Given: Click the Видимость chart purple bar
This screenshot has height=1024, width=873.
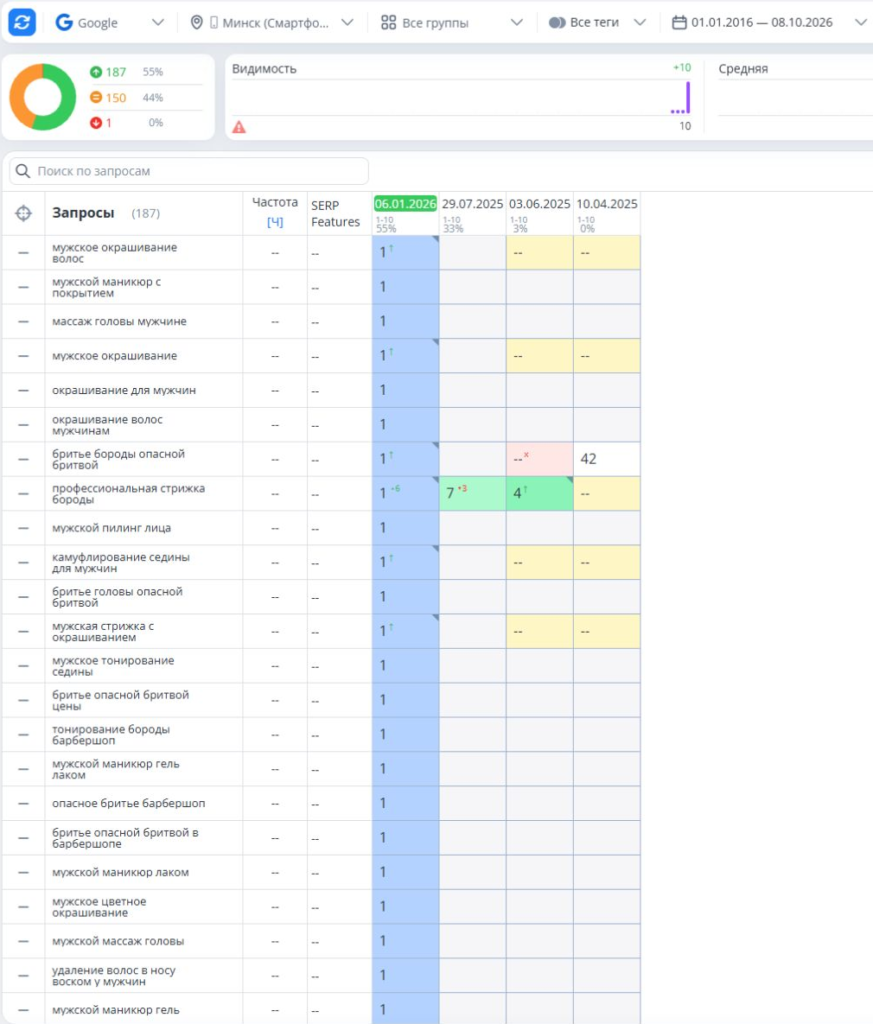Looking at the screenshot, I should (x=688, y=97).
